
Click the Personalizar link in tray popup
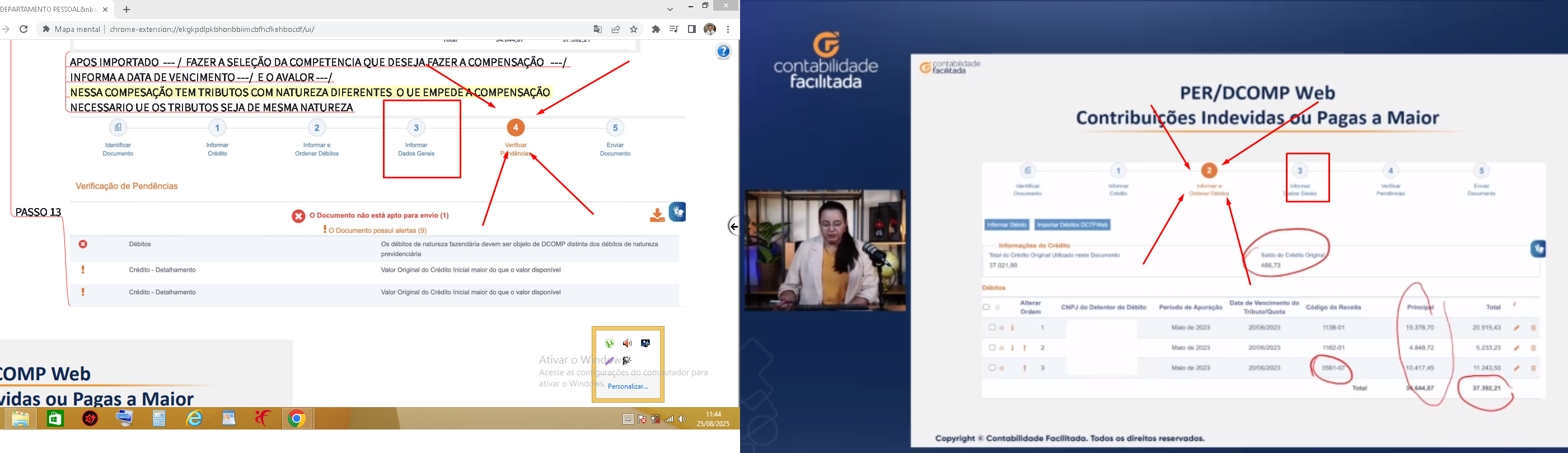pos(628,386)
